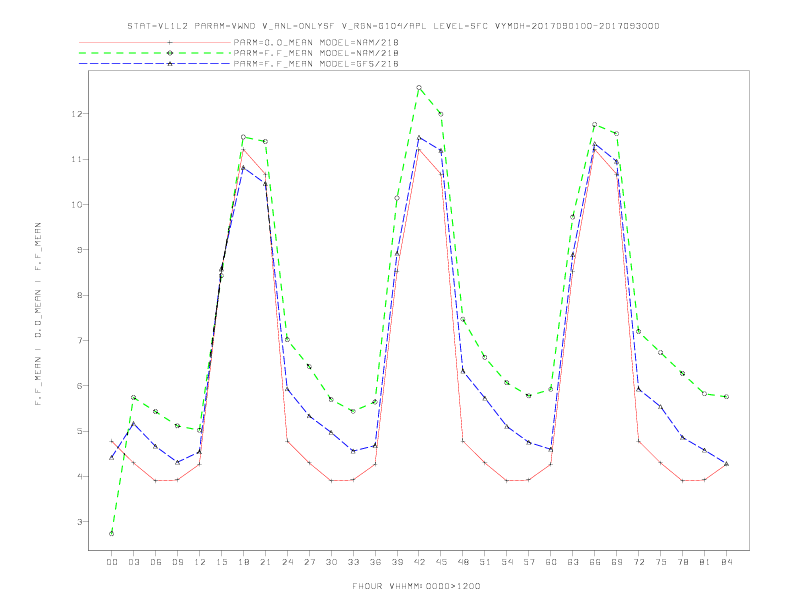Click x-axis tick label 27
Viewport: 792px width, 612px height.
coord(309,562)
